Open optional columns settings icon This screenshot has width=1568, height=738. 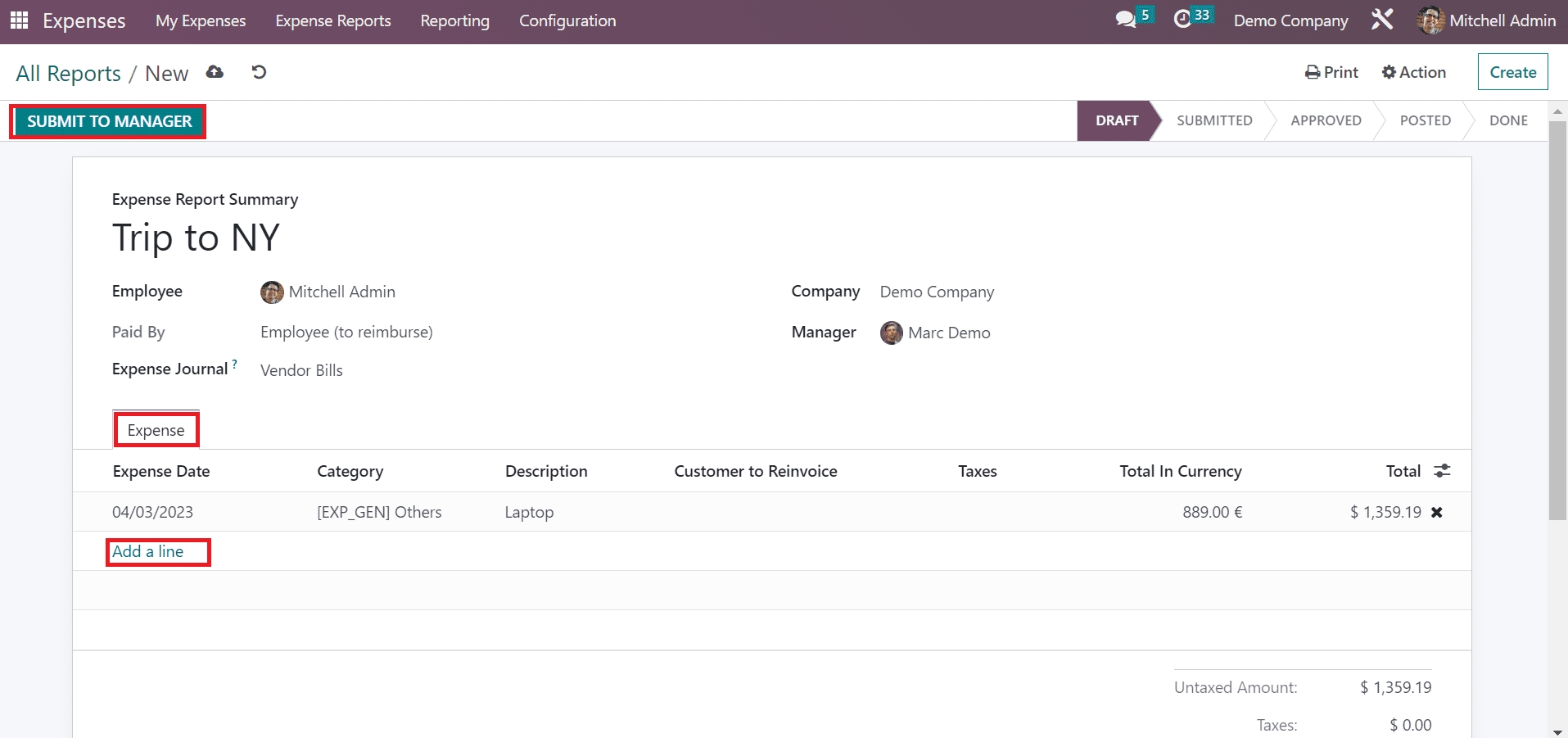point(1442,471)
